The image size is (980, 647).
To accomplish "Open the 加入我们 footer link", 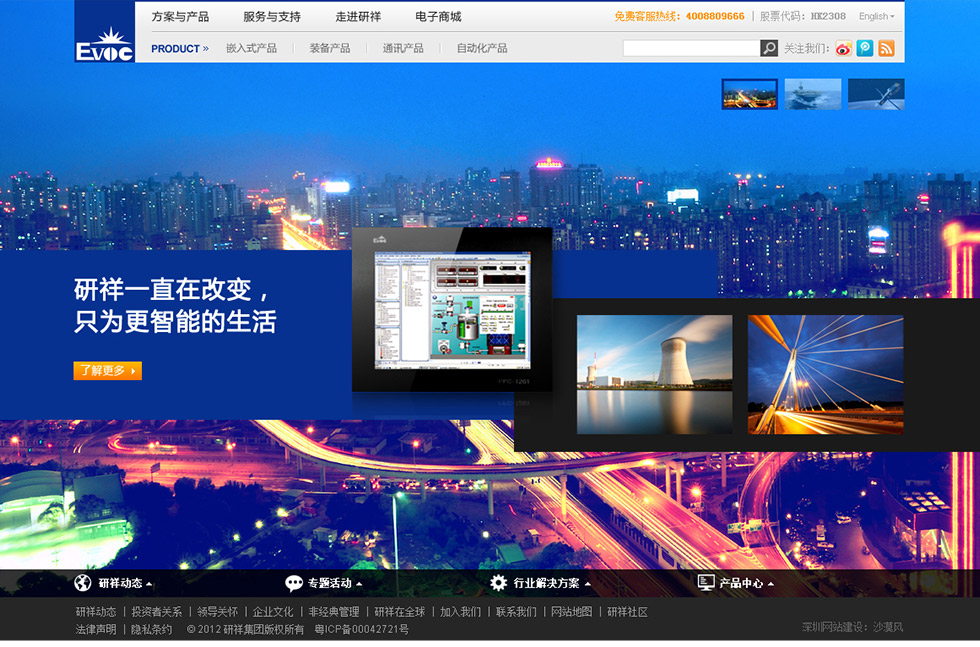I will (x=461, y=612).
